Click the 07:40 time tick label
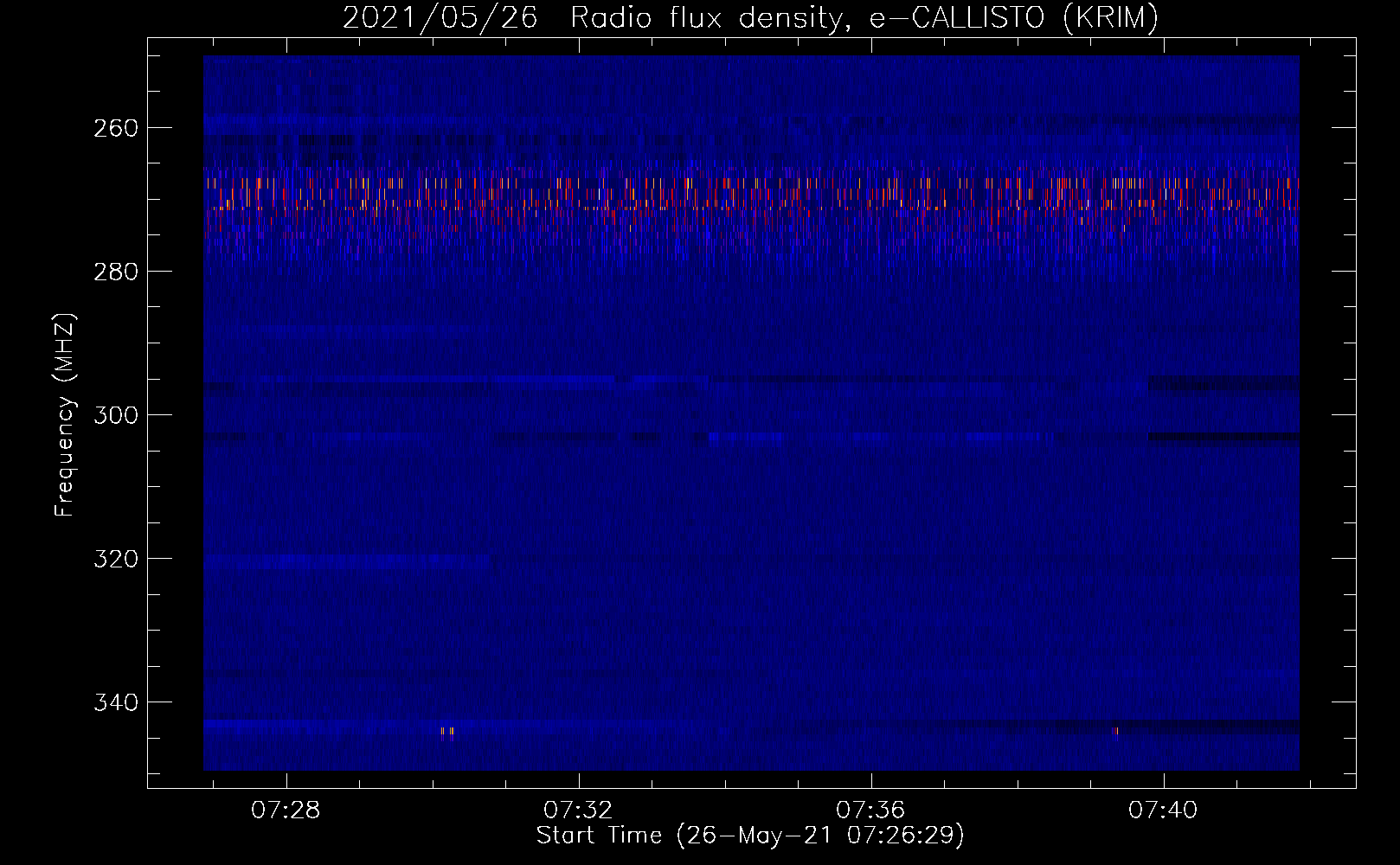1400x865 pixels. [x=1163, y=810]
